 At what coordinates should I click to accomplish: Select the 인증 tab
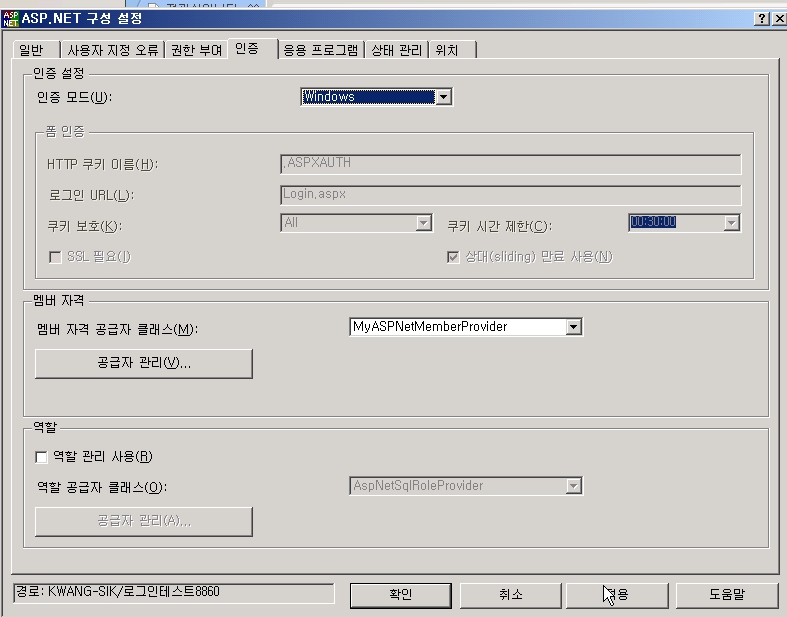coord(252,48)
